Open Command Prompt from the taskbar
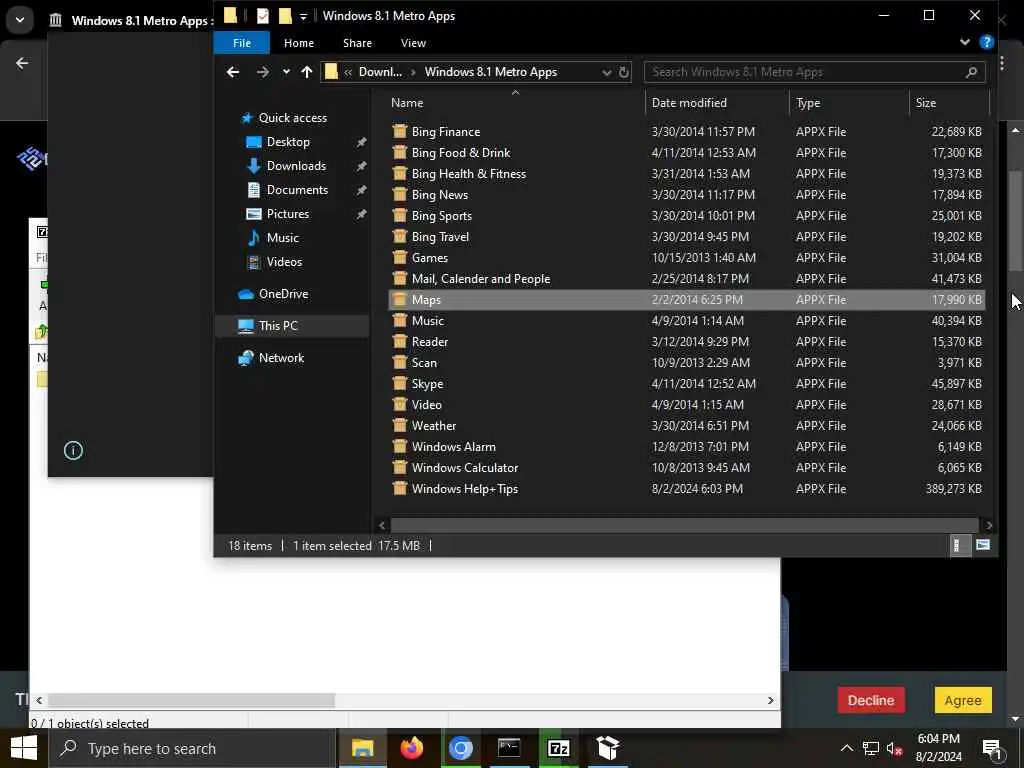 click(x=509, y=748)
